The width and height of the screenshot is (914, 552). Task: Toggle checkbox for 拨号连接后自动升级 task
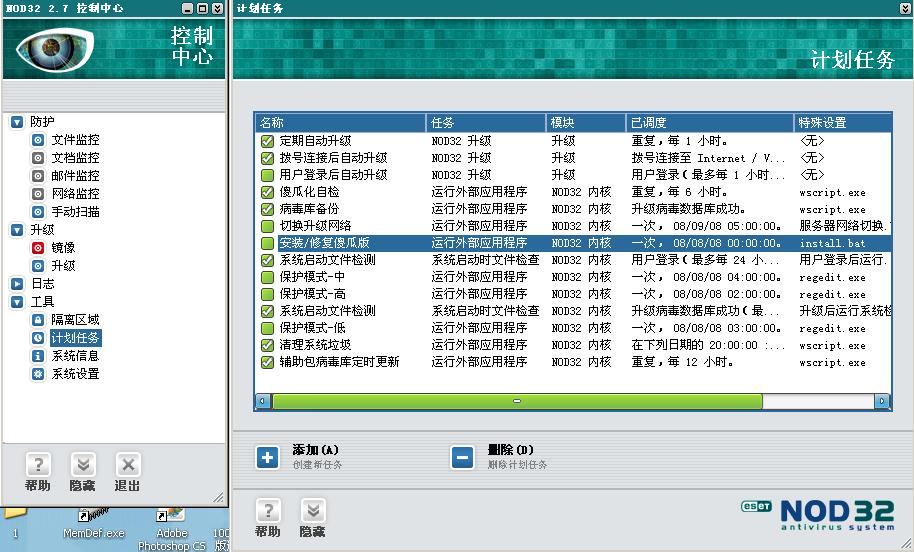click(x=267, y=158)
